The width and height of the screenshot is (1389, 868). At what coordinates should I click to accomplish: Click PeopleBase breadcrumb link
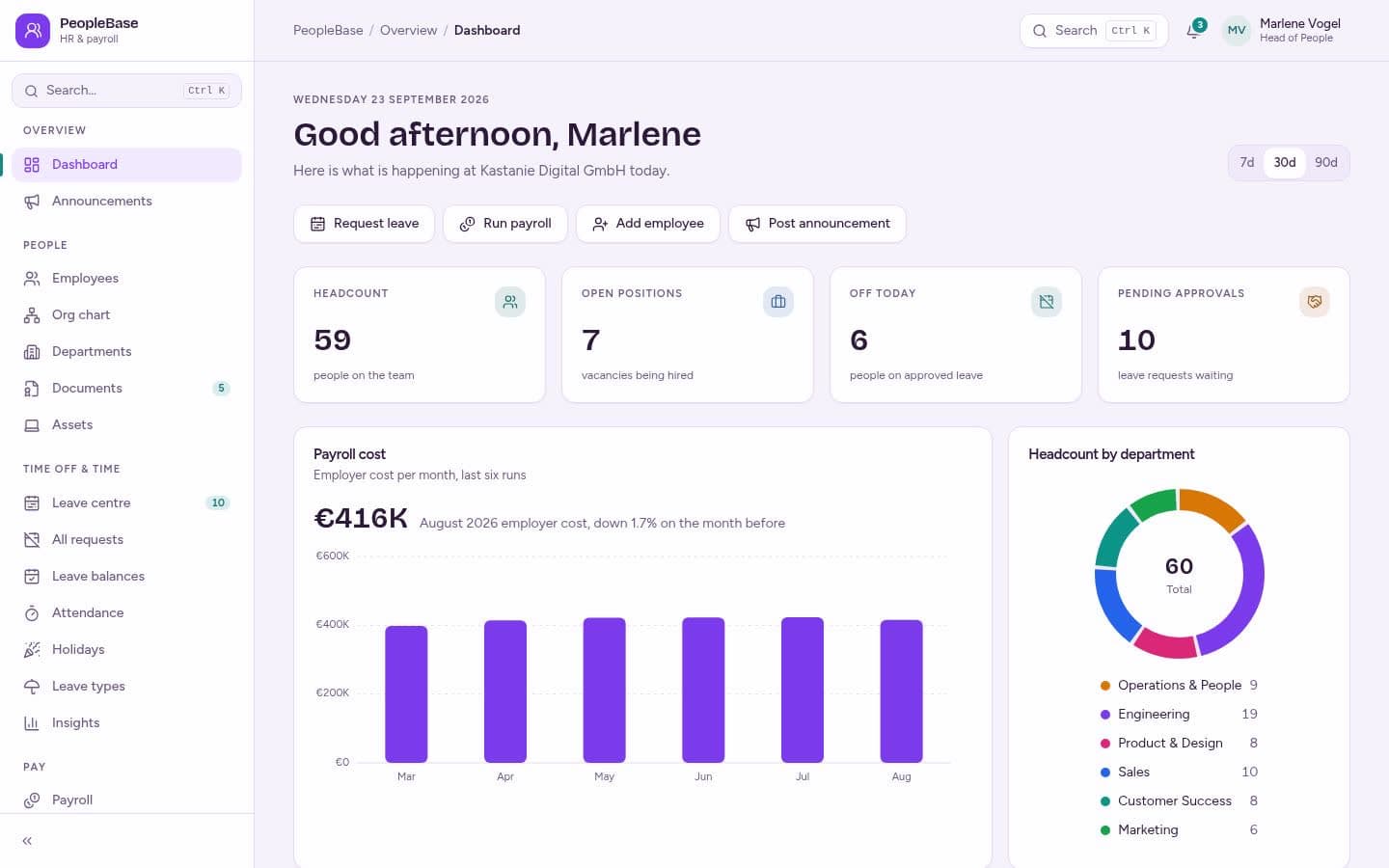[x=328, y=30]
